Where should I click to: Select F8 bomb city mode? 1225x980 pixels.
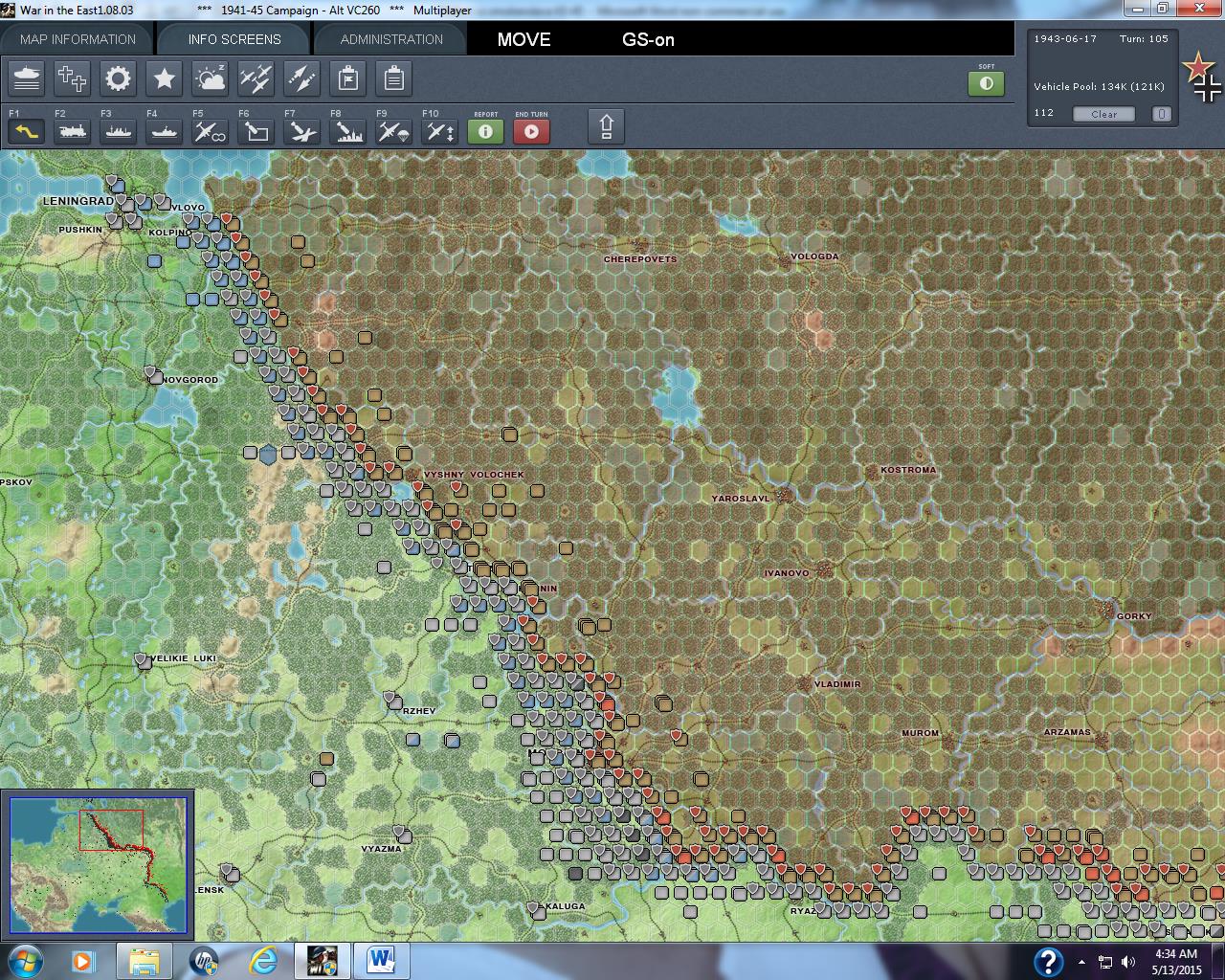(348, 130)
